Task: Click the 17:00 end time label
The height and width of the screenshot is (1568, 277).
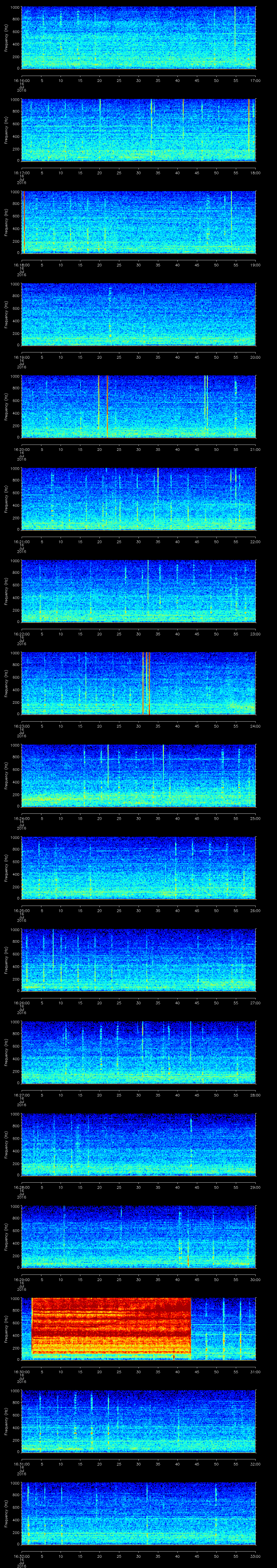Action: 256,80
